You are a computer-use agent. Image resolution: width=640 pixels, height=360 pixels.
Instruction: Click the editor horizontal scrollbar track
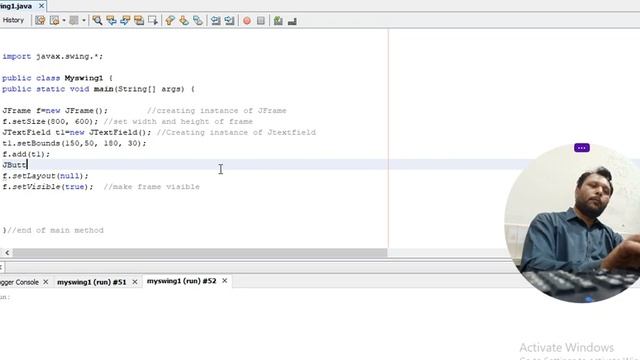(x=200, y=253)
